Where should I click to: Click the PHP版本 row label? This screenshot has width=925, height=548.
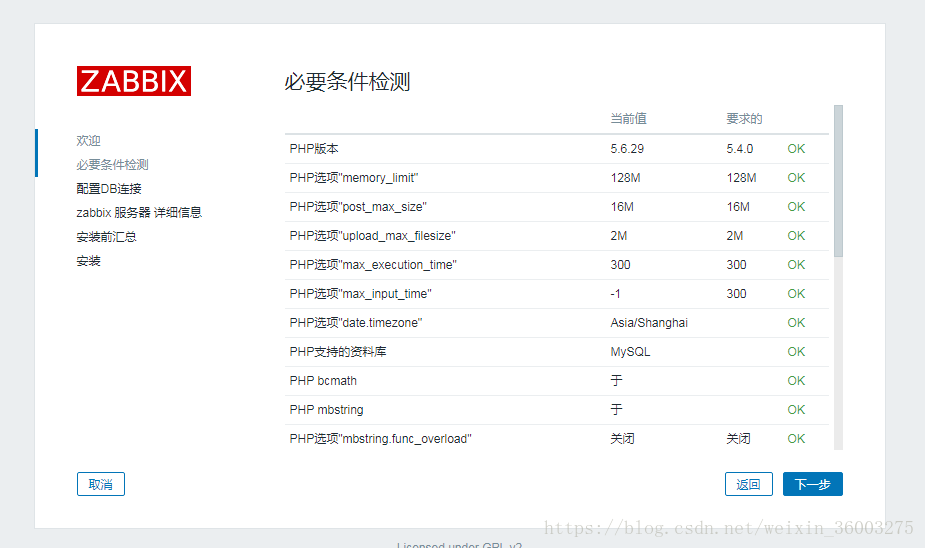pos(314,149)
